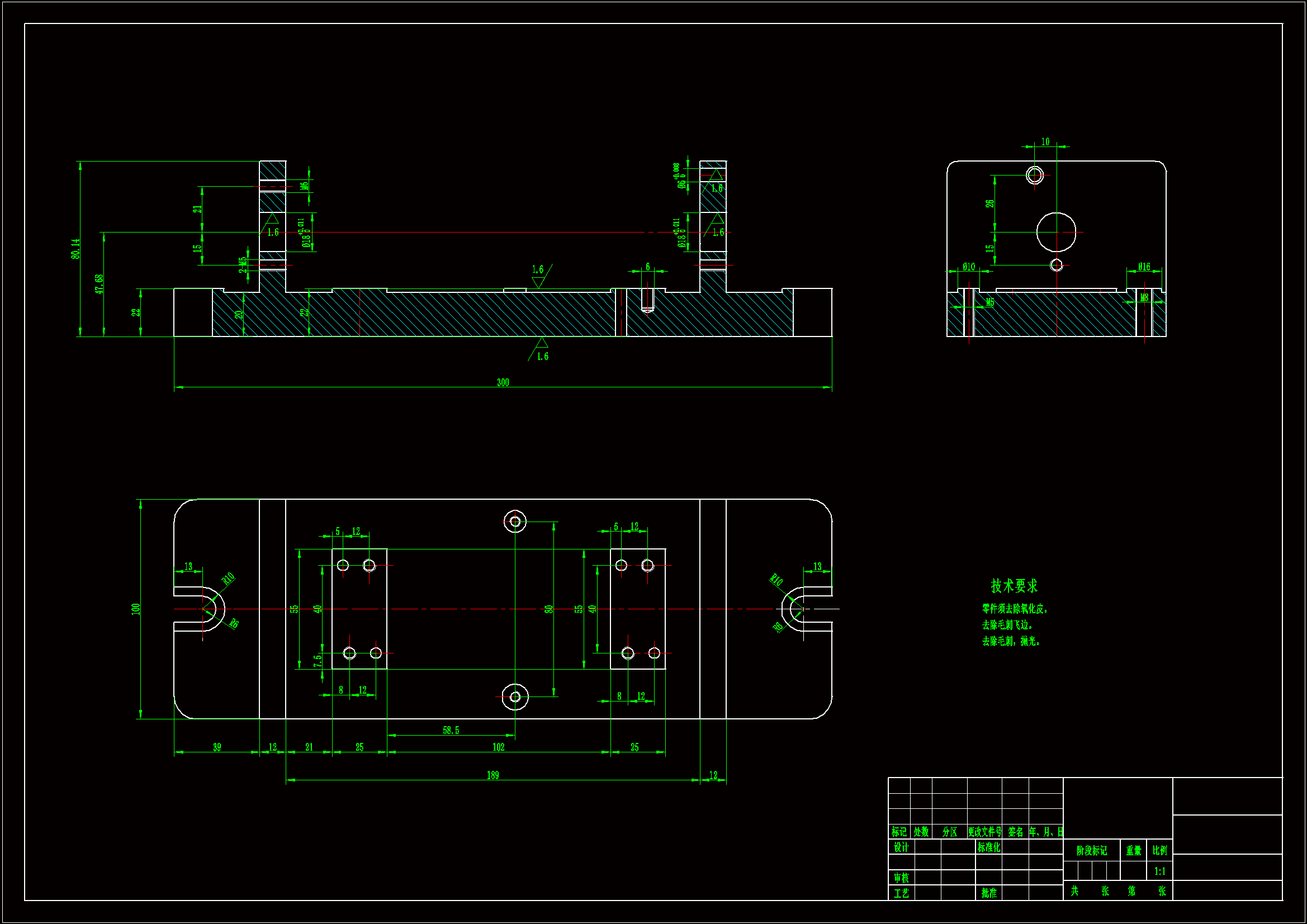Click the 80.14 height dimension text

click(x=75, y=249)
